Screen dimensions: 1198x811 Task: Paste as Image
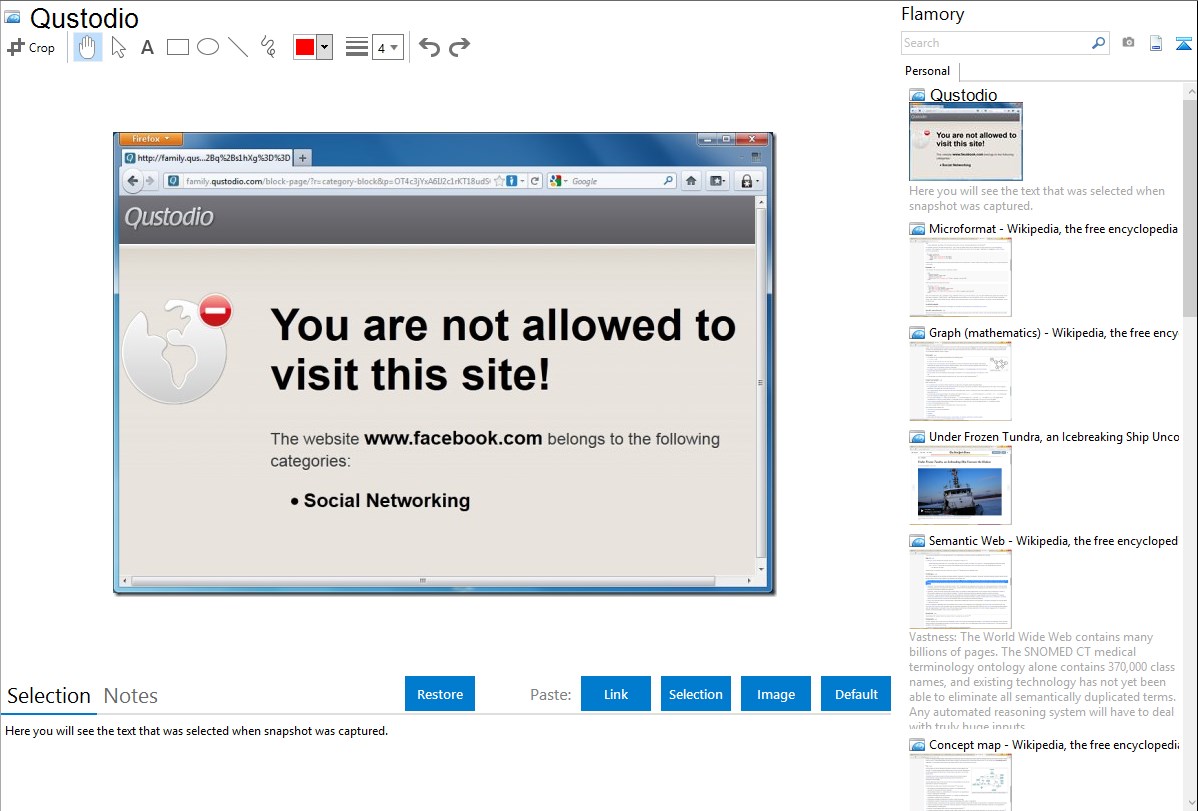coord(775,694)
